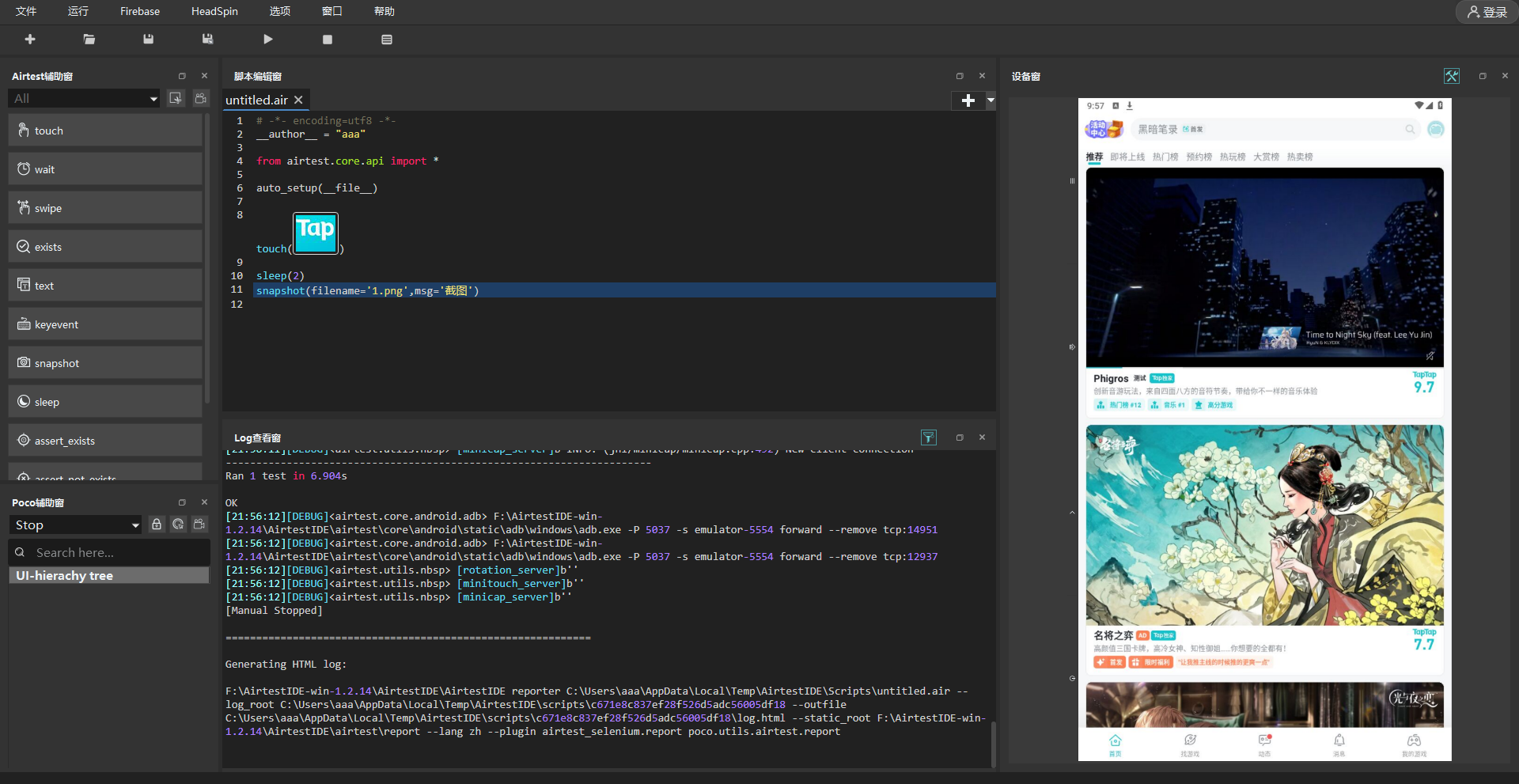Toggle the Poco UI tree lock icon
Image resolution: width=1519 pixels, height=784 pixels.
(157, 525)
